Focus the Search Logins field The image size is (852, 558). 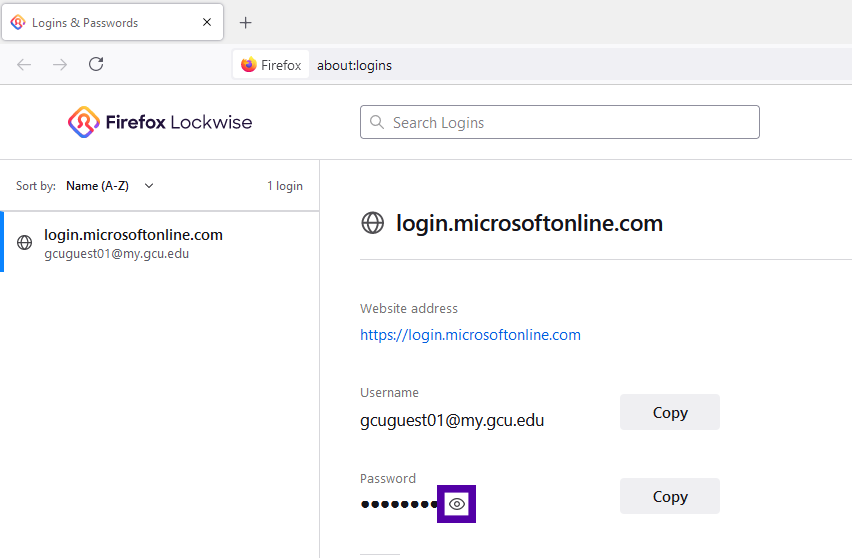click(560, 122)
